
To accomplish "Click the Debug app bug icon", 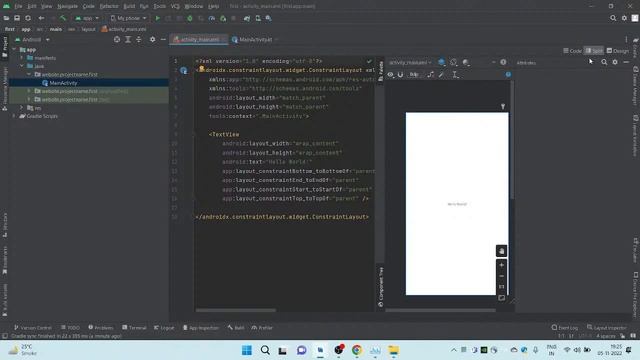I will [190, 18].
